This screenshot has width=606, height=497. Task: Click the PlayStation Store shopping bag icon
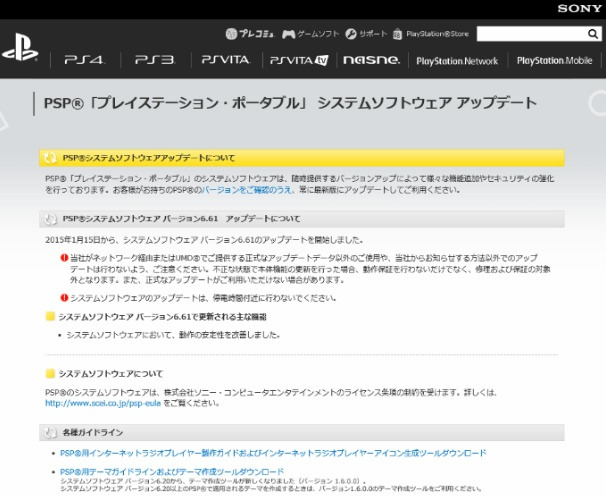[397, 34]
